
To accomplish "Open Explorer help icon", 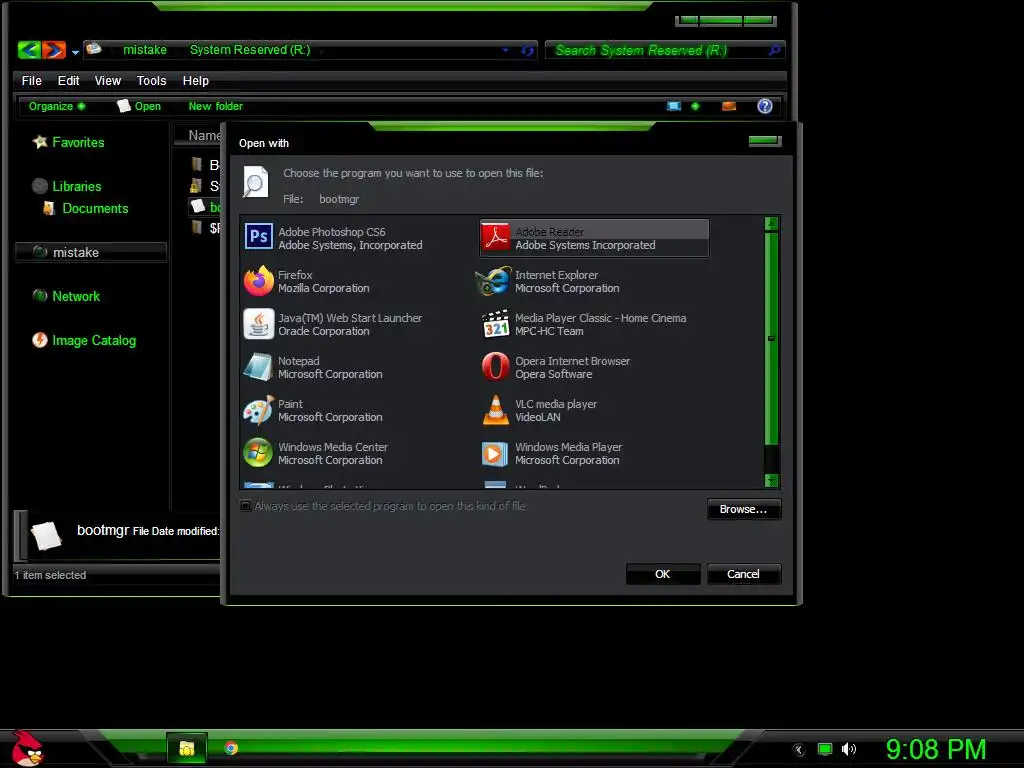I will (765, 106).
